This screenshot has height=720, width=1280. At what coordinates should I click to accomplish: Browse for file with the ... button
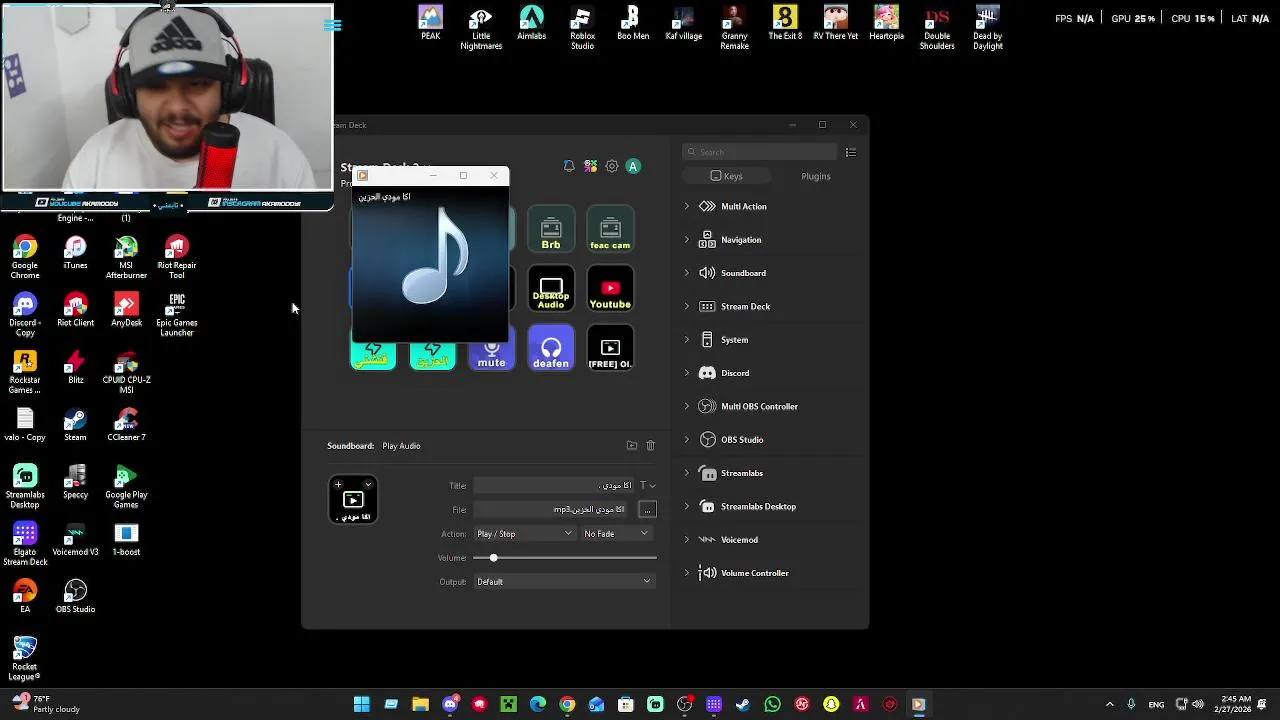[x=647, y=510]
